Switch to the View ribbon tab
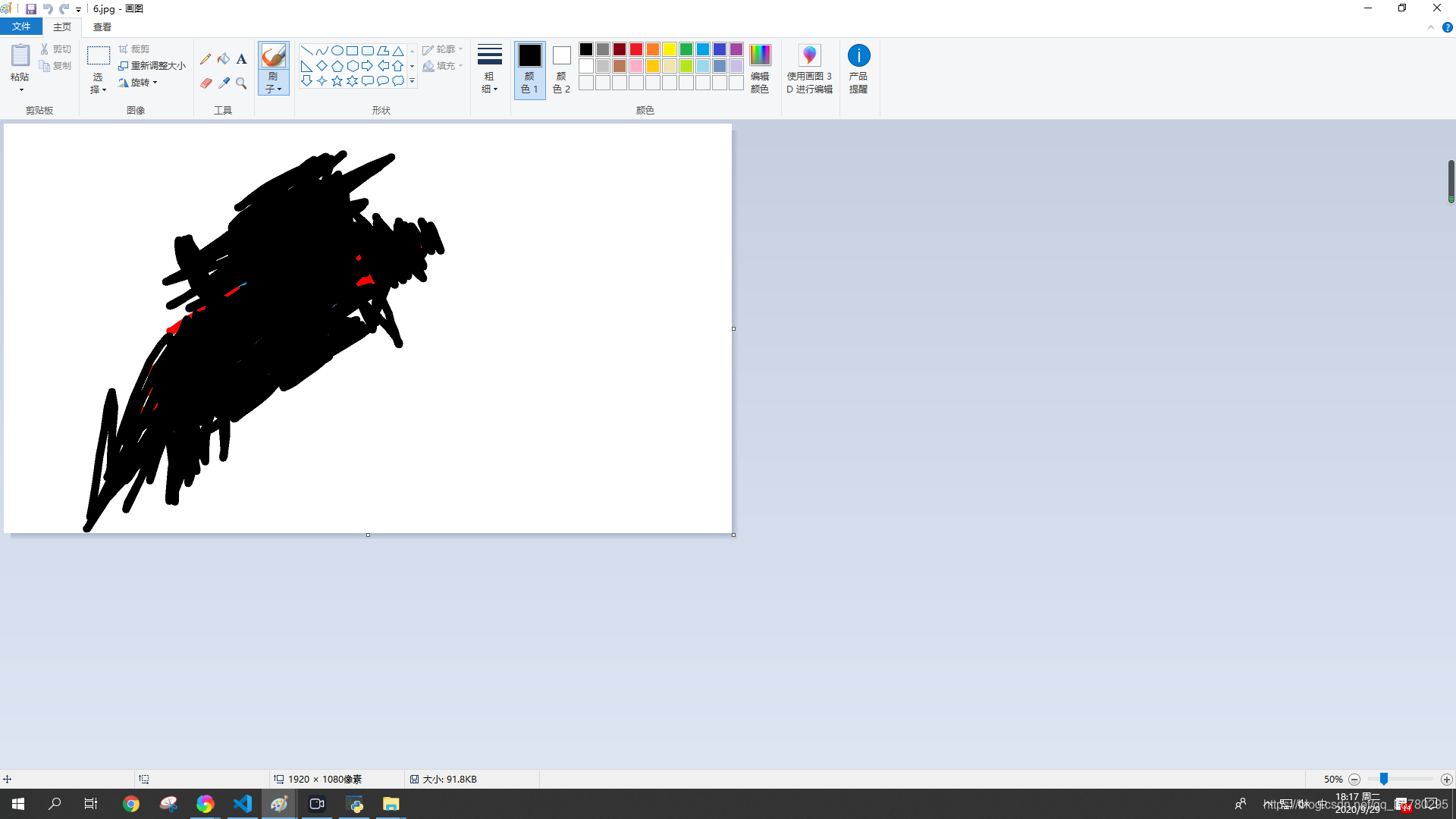Viewport: 1456px width, 819px height. pos(102,27)
